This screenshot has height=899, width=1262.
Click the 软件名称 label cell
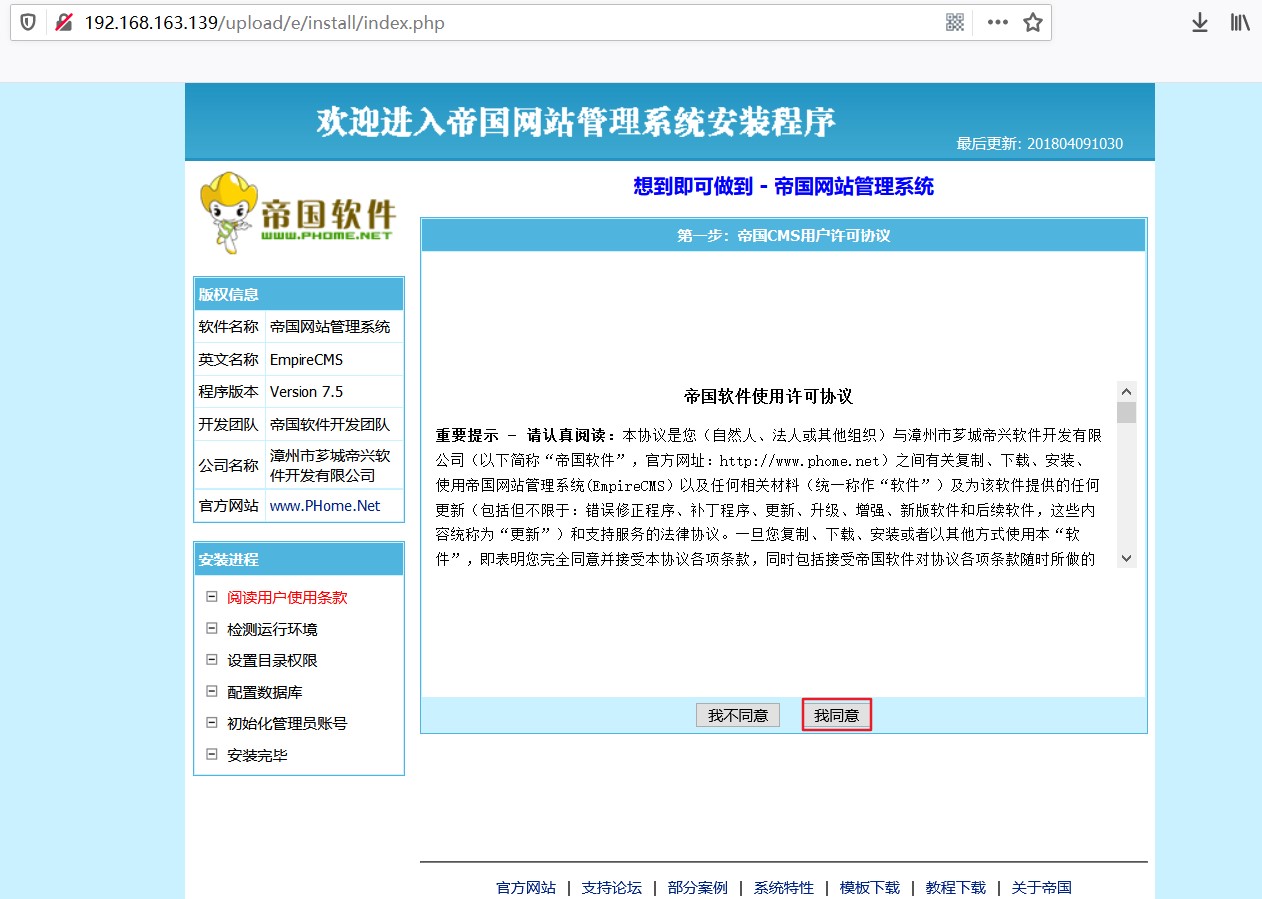coord(229,326)
